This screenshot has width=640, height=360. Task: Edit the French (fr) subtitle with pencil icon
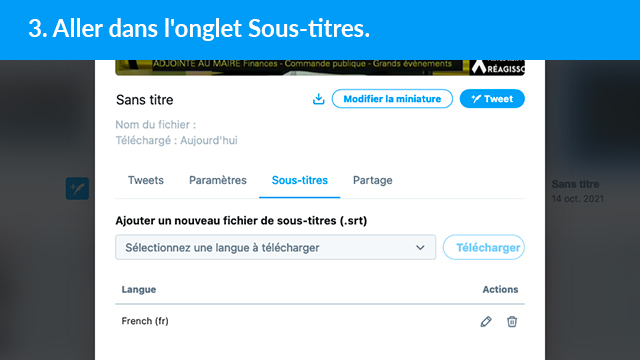[x=486, y=322]
